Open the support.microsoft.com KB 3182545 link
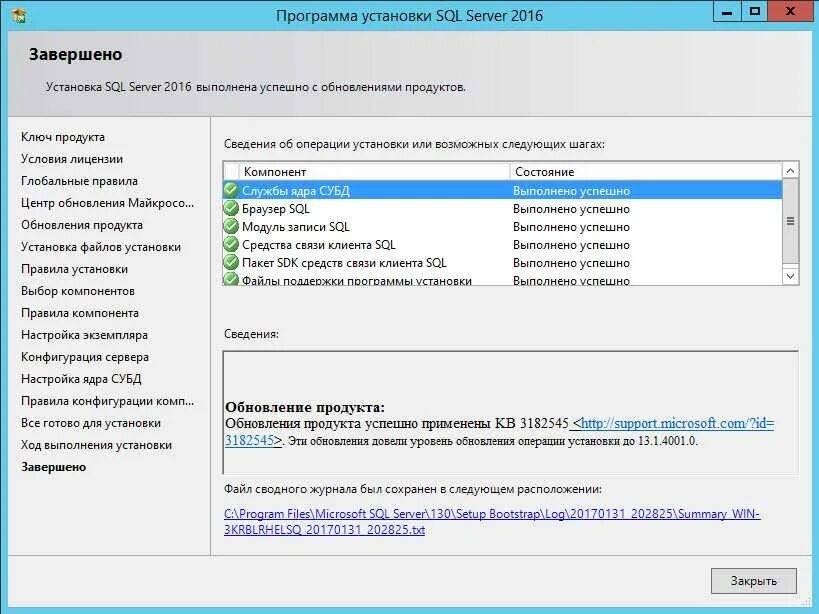 click(x=499, y=432)
